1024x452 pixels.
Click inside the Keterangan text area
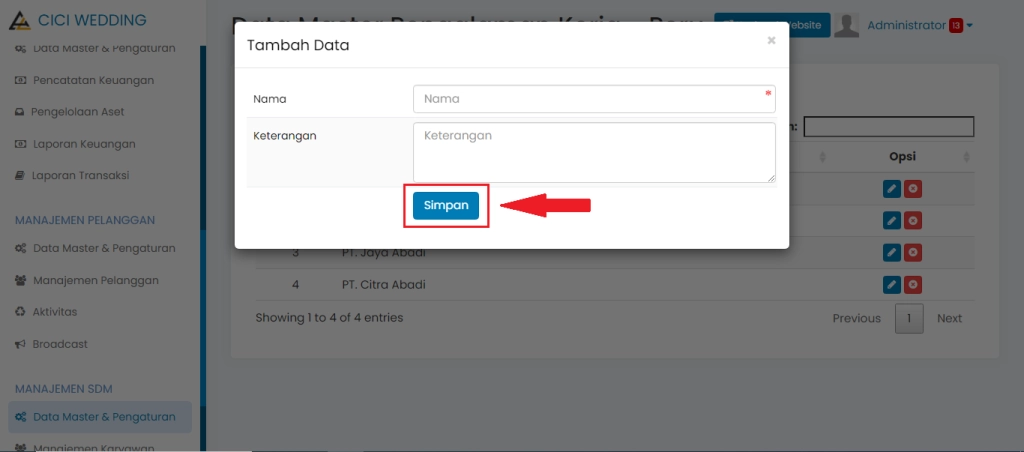coord(594,152)
